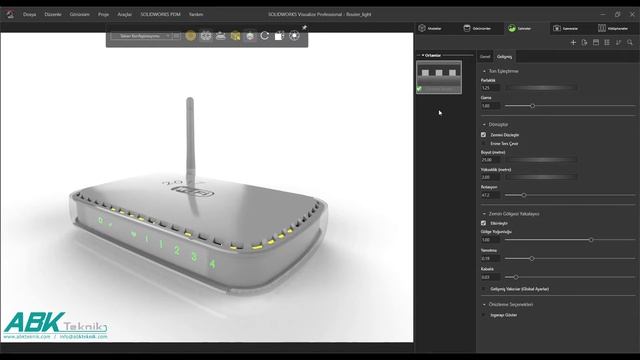The image size is (640, 360).
Task: Select the environment thumbnail under Ortamlar
Action: click(439, 77)
